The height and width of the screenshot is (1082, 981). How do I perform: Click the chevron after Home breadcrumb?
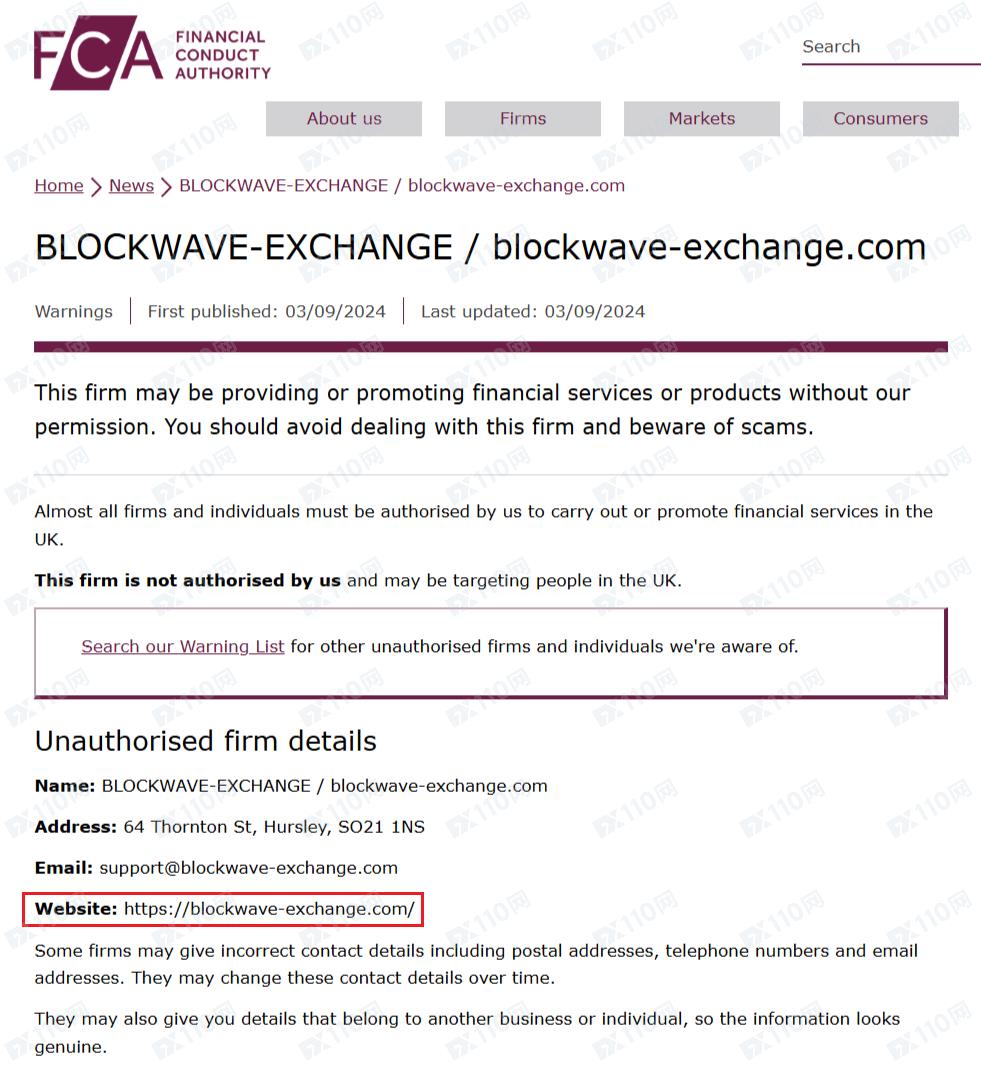96,186
